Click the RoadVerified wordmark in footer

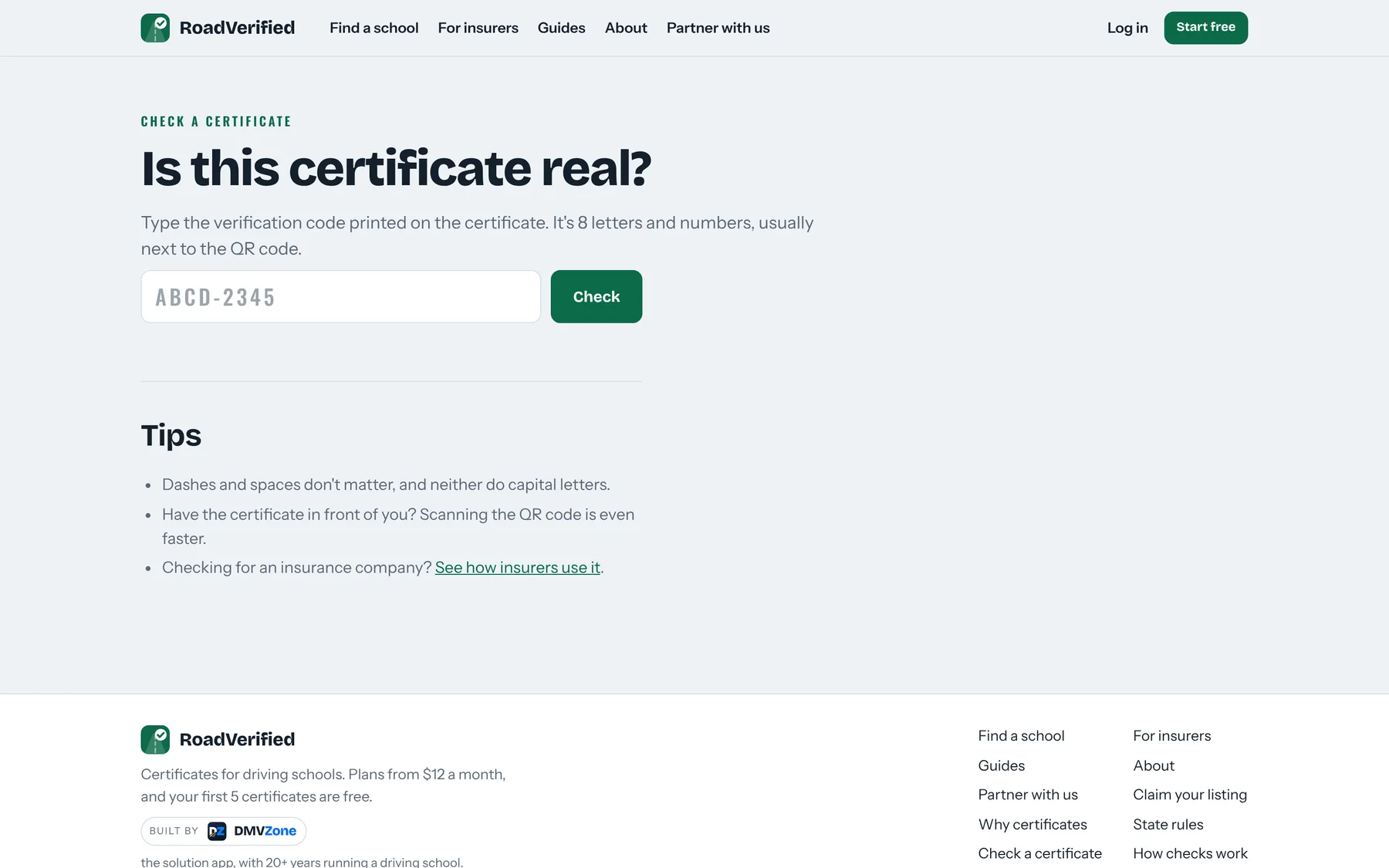pos(237,739)
